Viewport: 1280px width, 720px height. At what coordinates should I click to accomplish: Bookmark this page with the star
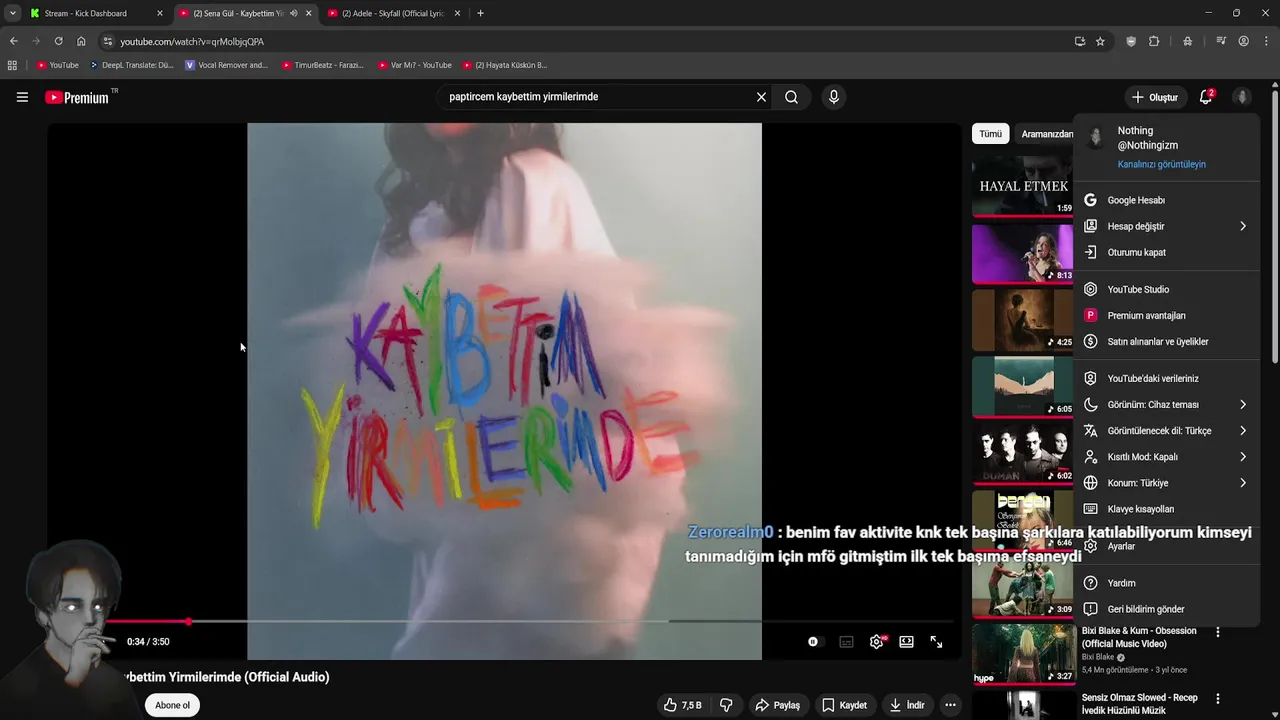click(x=1100, y=41)
